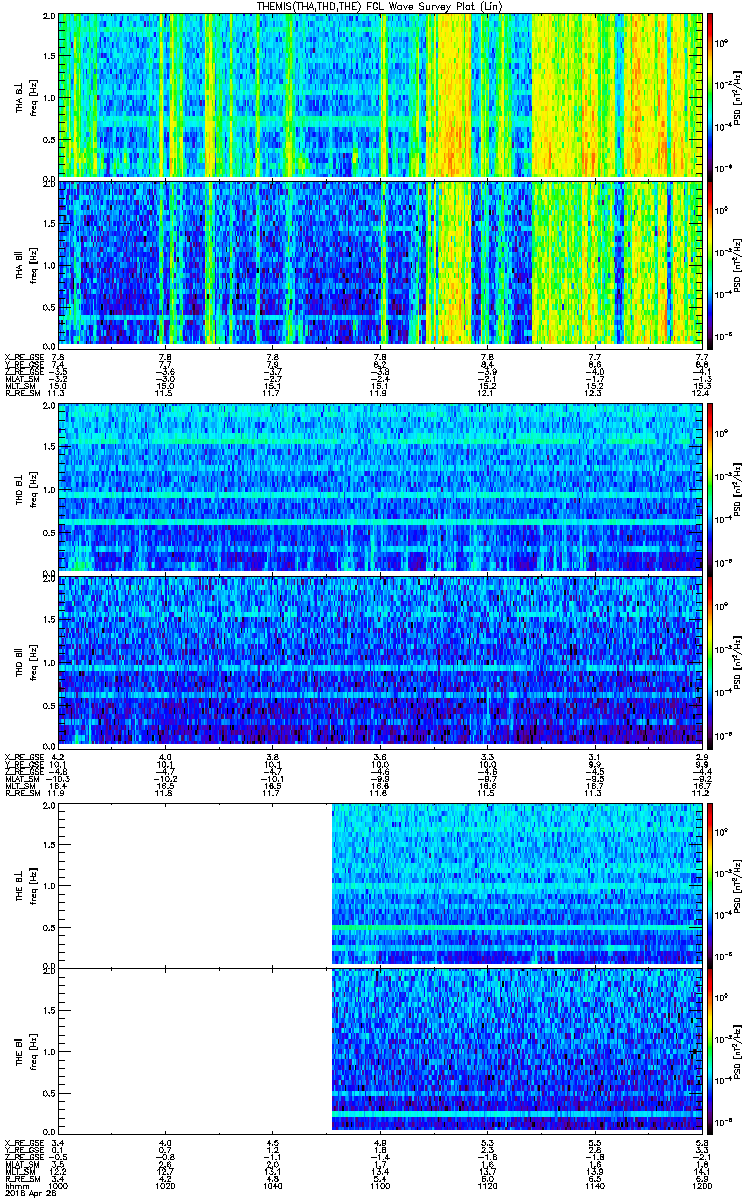
Task: Click the MLT_SM row label under THA panels
Action: 19,387
